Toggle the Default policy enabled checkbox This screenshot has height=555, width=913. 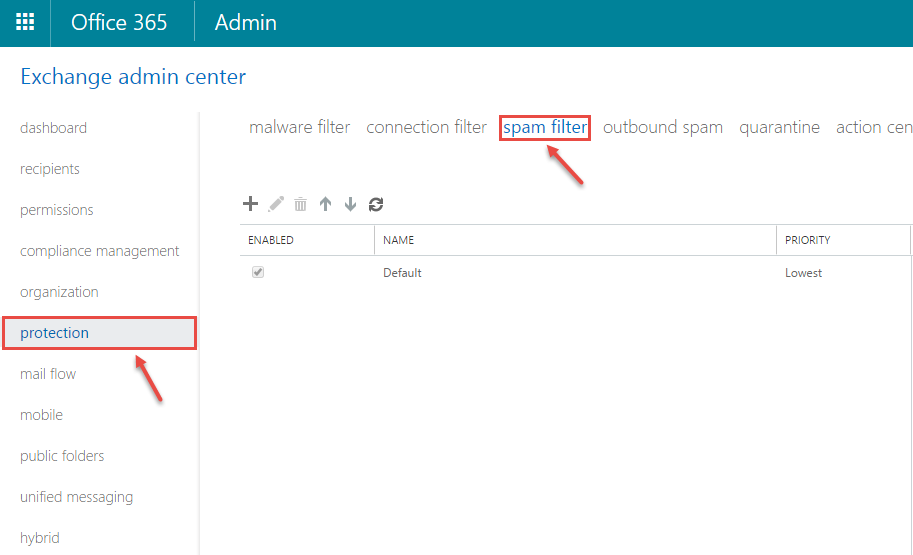[258, 272]
